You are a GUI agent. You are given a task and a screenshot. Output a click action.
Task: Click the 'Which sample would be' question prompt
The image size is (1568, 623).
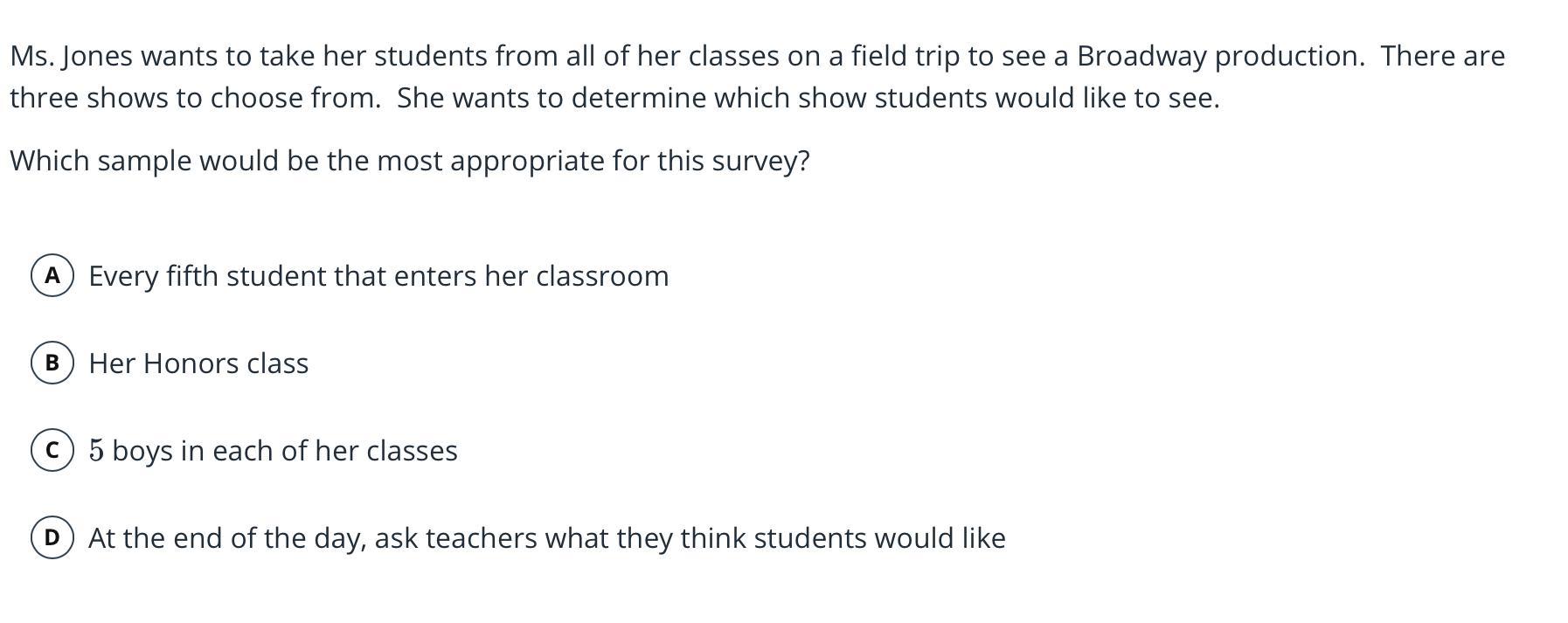point(410,161)
